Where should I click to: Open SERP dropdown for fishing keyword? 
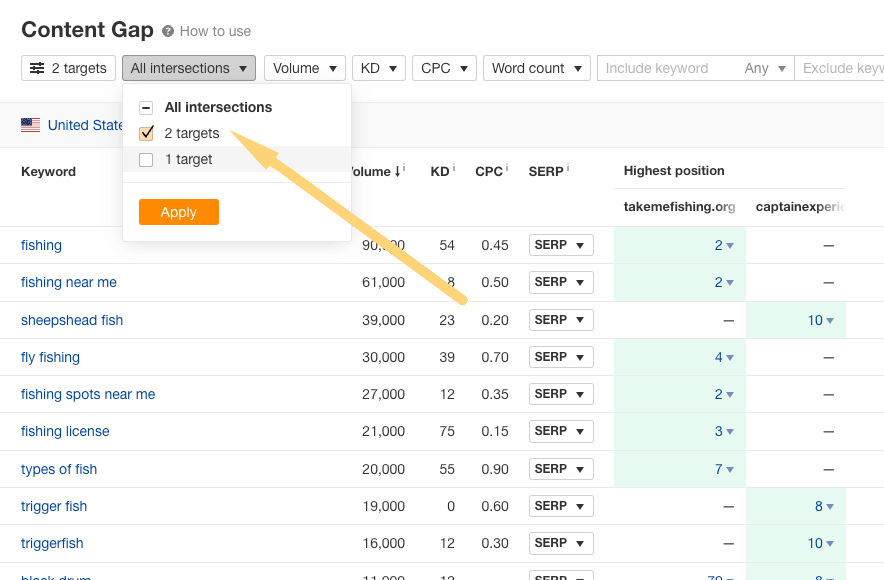[561, 245]
